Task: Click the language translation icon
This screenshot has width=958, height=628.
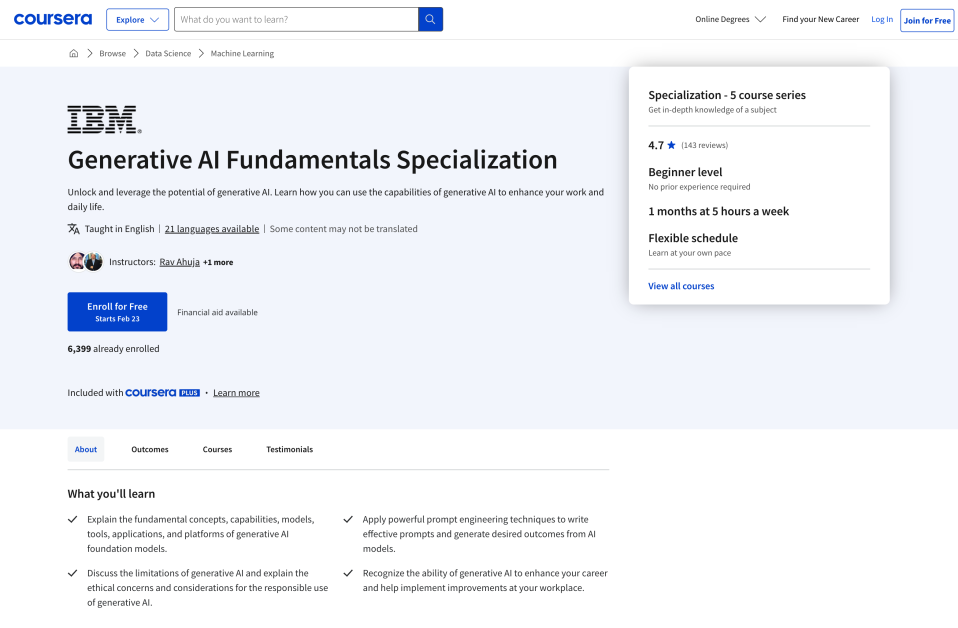Action: coord(74,228)
